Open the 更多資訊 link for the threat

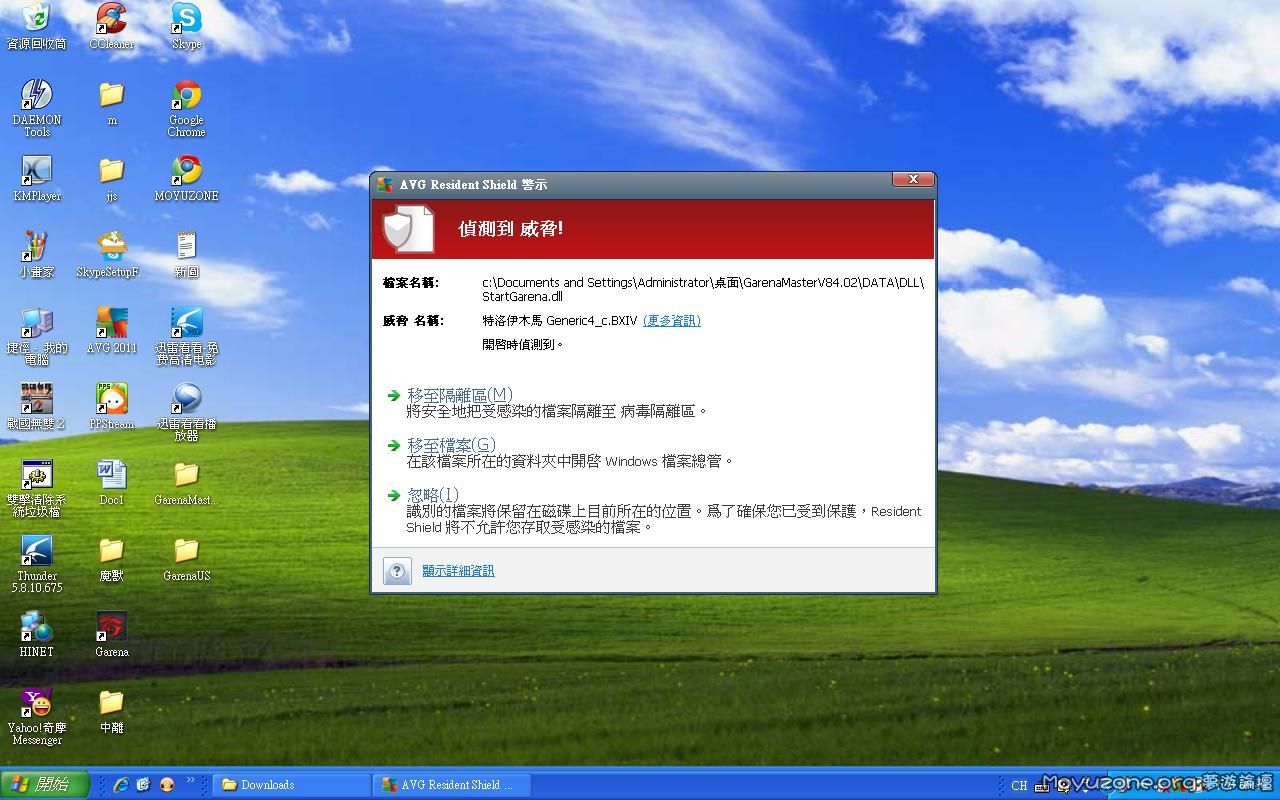click(671, 321)
